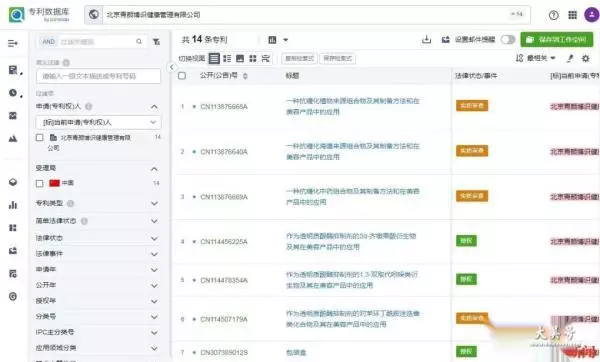Open patent CN113876668A title link

point(353,106)
